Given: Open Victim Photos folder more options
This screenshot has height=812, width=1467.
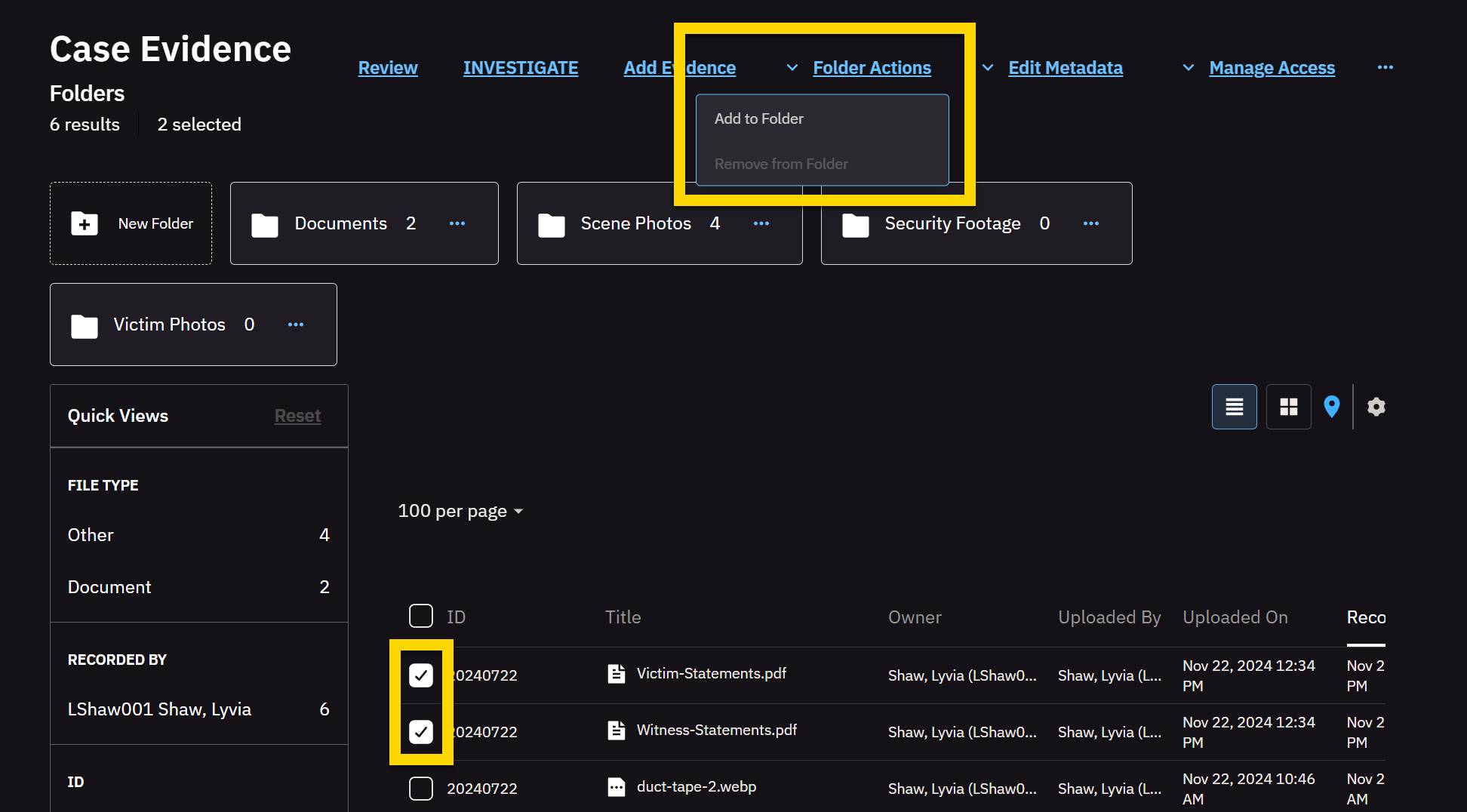Looking at the screenshot, I should (x=295, y=324).
